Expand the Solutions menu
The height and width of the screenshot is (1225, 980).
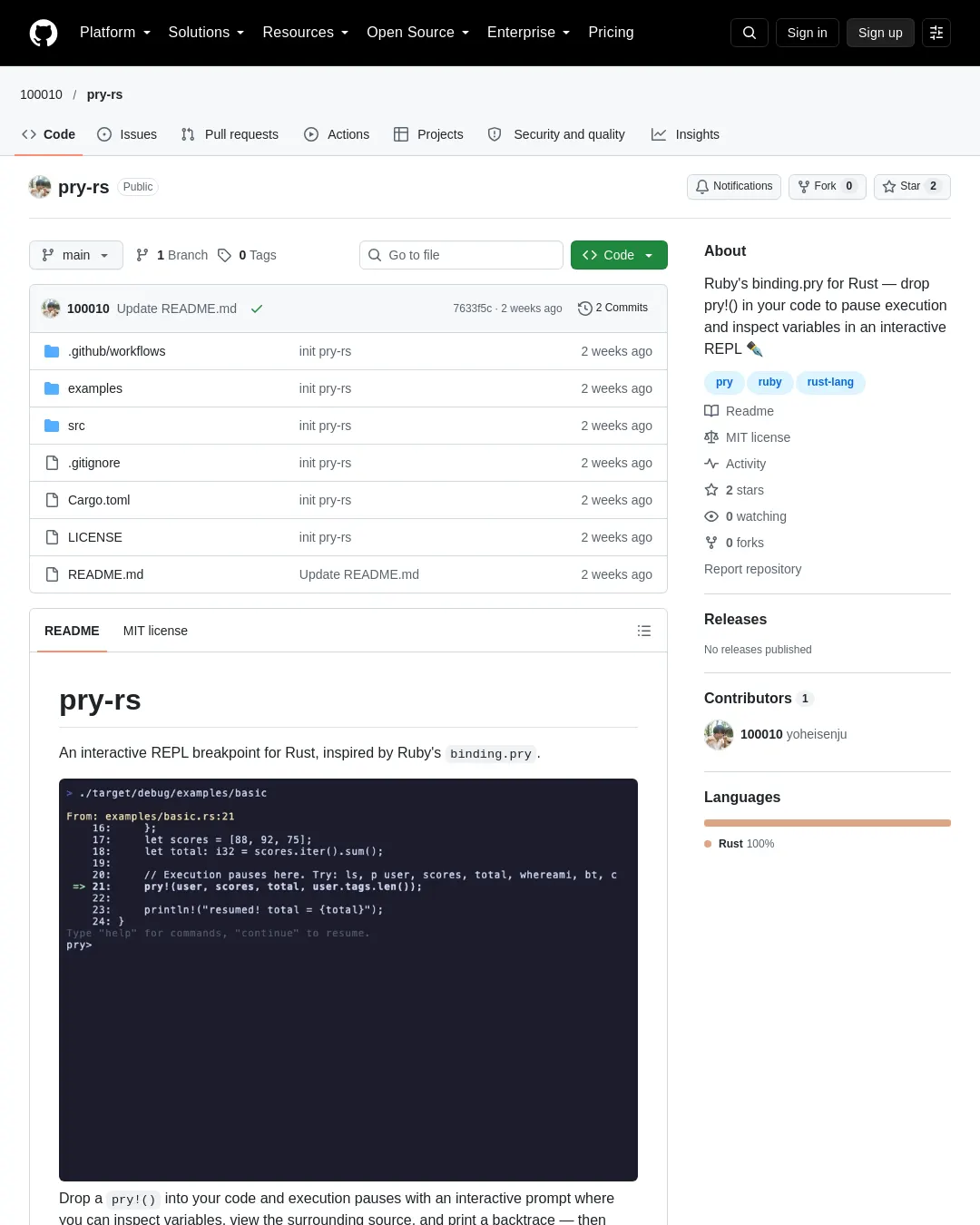click(206, 33)
